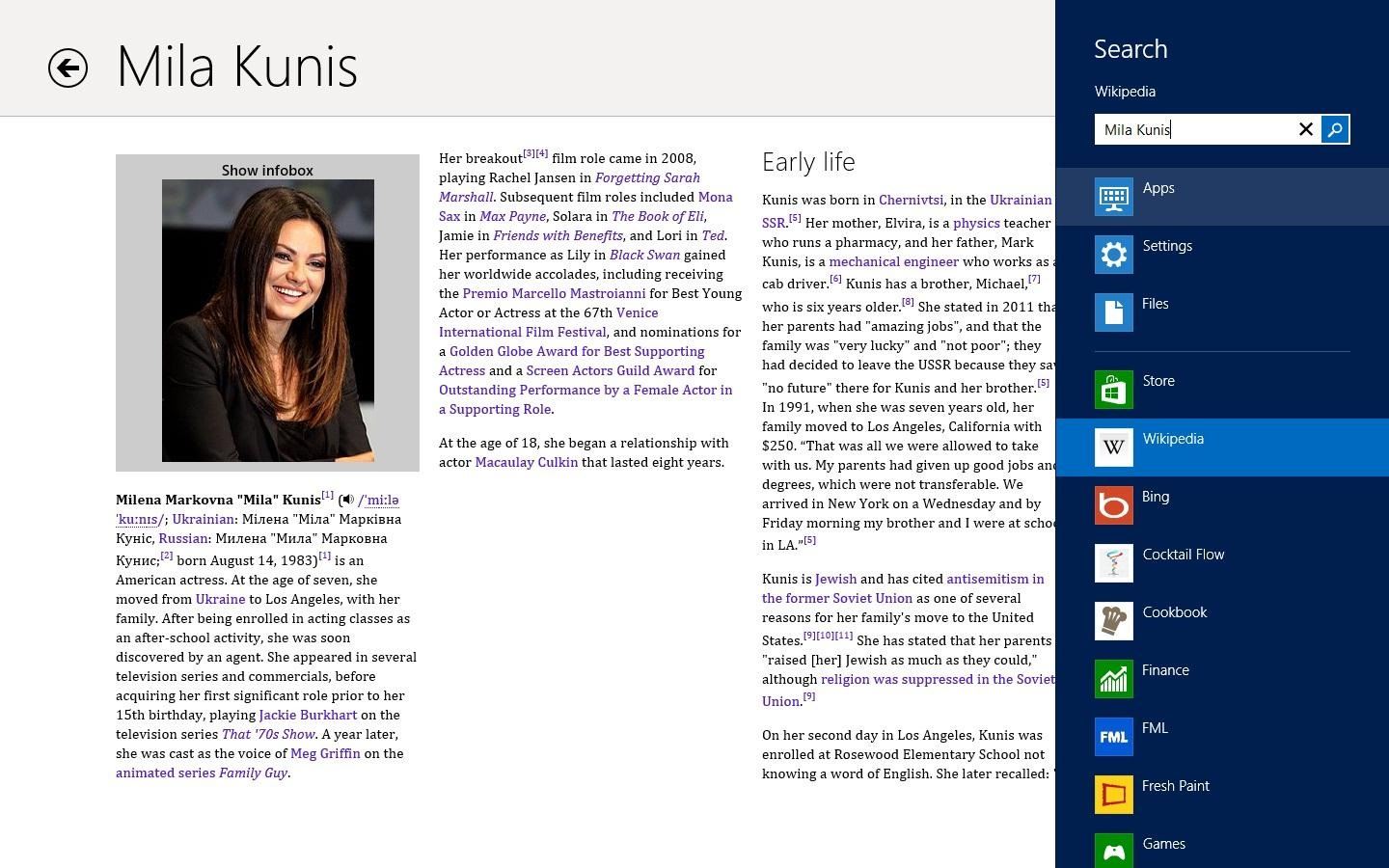Open the Premio Marcello Mastroianni link

(x=554, y=293)
